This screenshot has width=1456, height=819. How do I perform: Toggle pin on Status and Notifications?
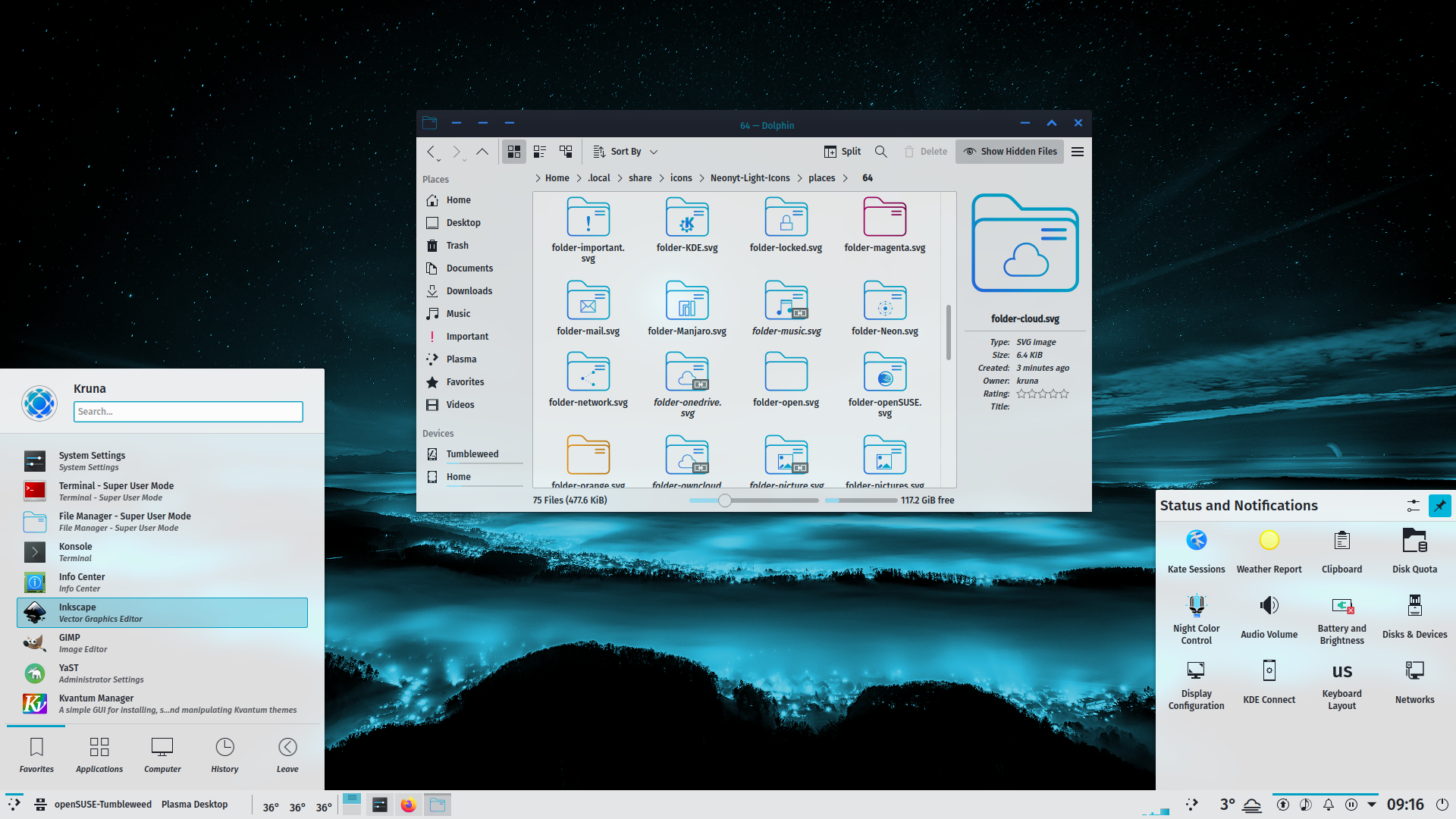tap(1439, 506)
